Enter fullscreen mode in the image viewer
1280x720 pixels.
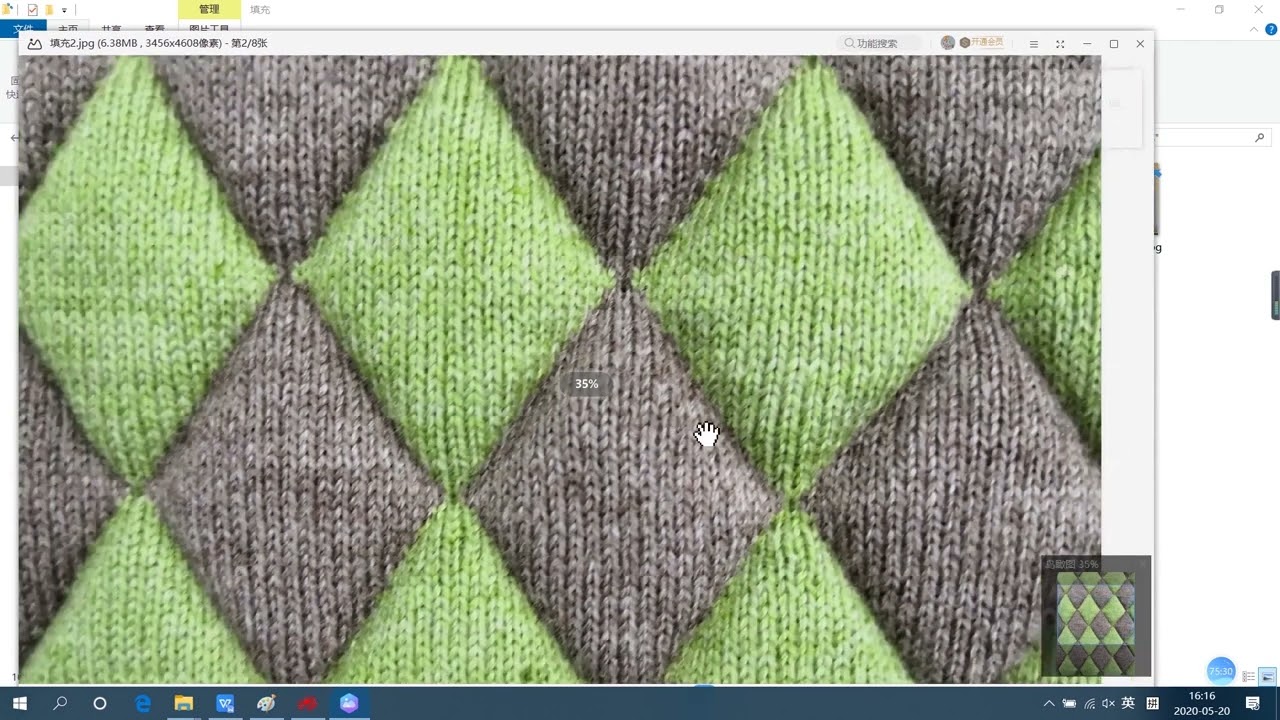pyautogui.click(x=1060, y=44)
